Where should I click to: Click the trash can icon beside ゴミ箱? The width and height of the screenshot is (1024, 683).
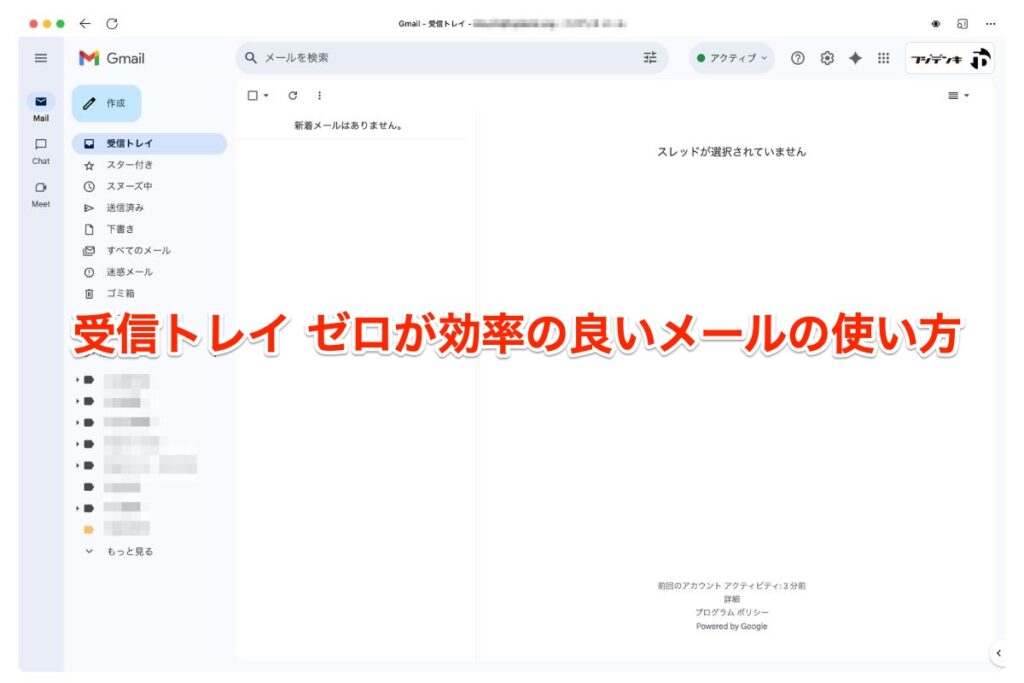(x=89, y=294)
